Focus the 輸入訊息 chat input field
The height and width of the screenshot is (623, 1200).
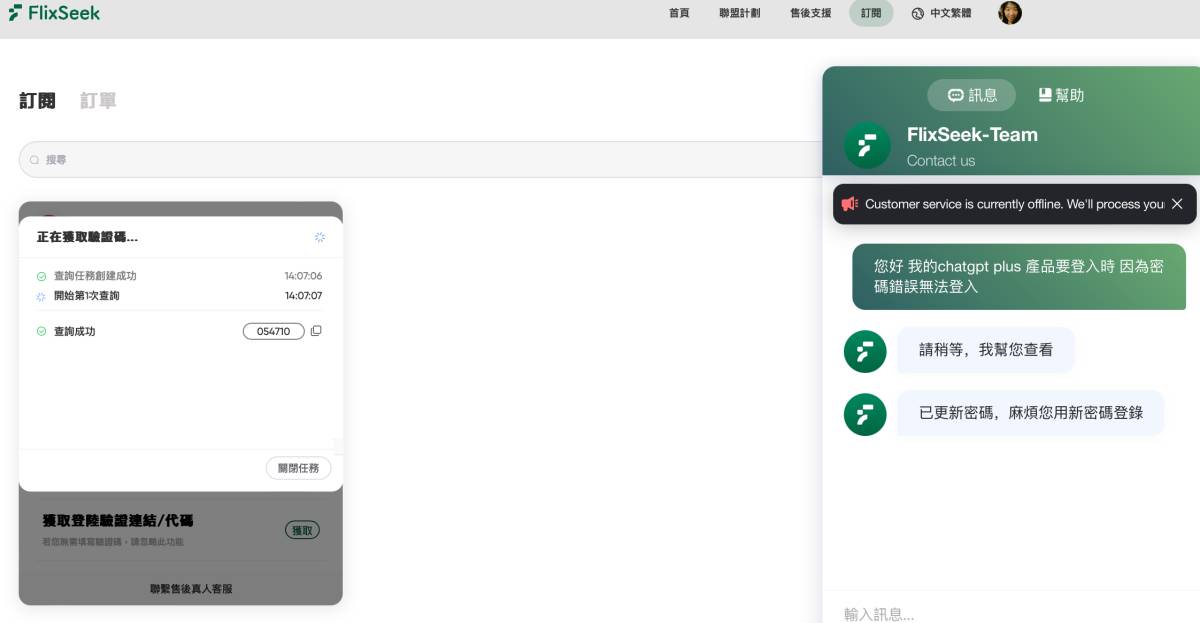click(1011, 613)
